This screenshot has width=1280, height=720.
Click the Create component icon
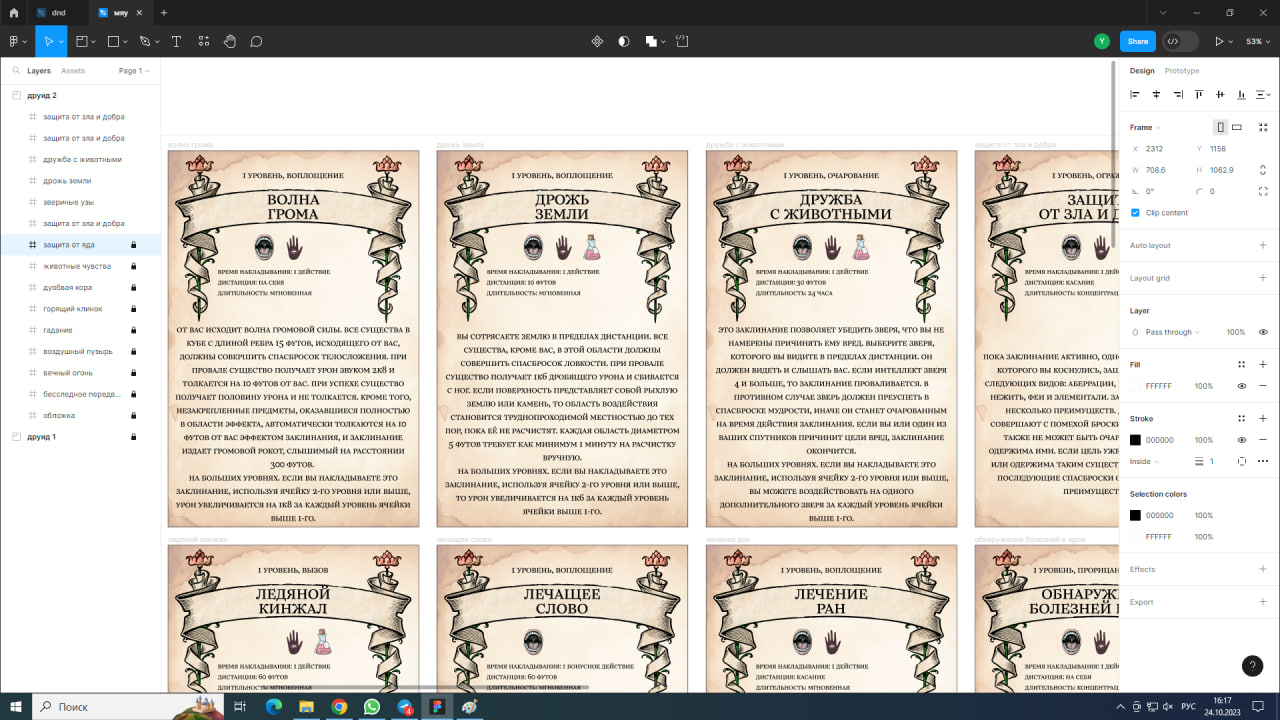point(597,41)
